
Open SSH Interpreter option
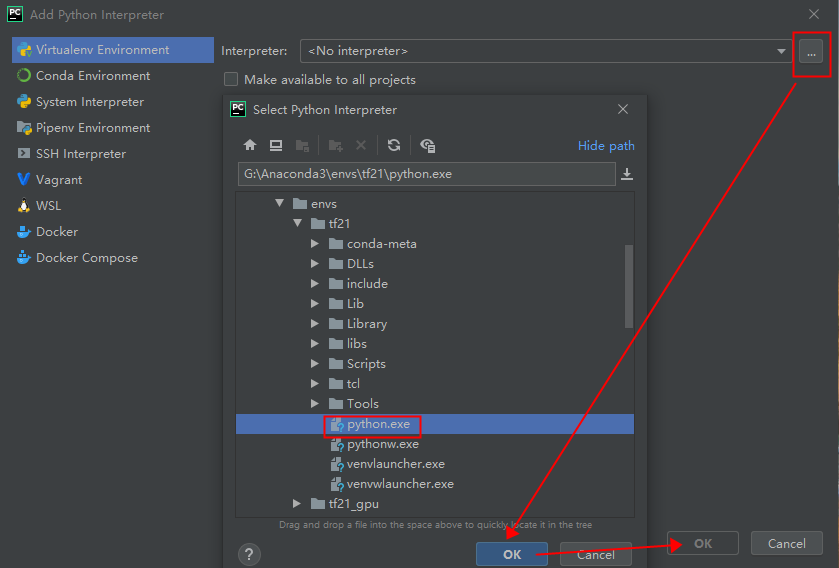pos(113,153)
